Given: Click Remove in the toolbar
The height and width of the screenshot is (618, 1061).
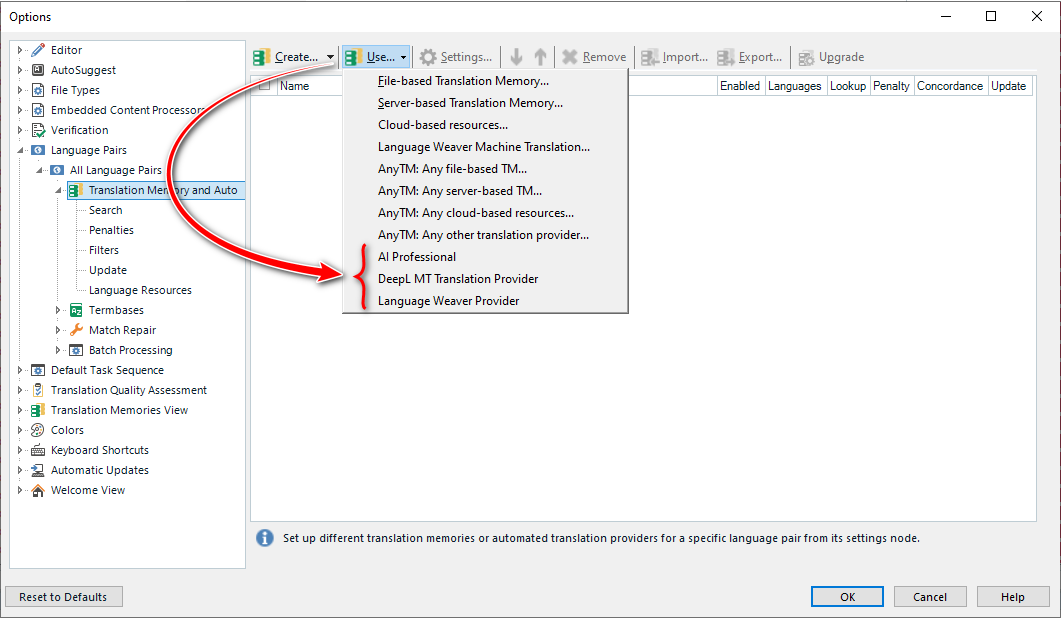Looking at the screenshot, I should [x=594, y=57].
